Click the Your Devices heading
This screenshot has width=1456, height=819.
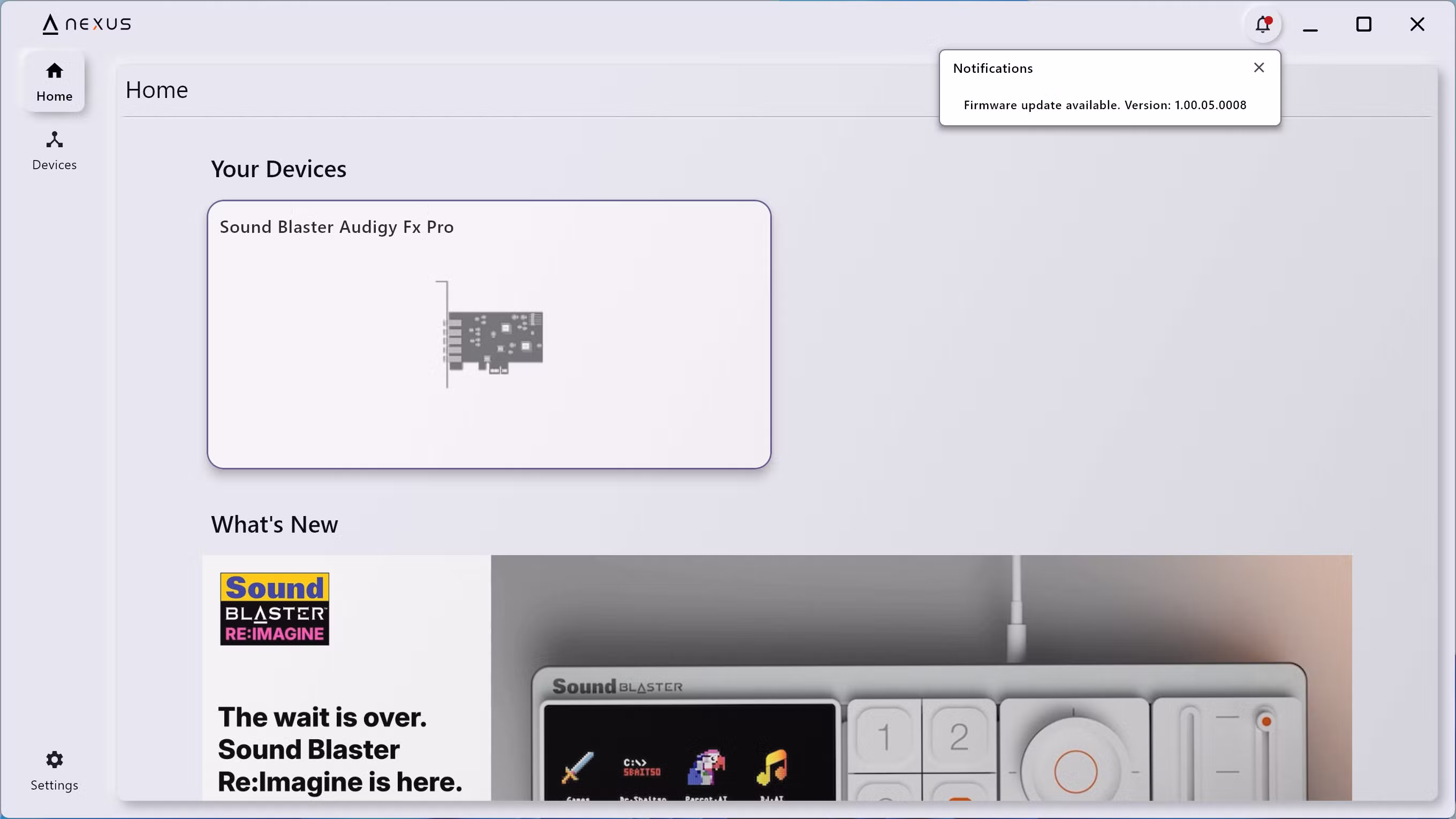point(278,169)
